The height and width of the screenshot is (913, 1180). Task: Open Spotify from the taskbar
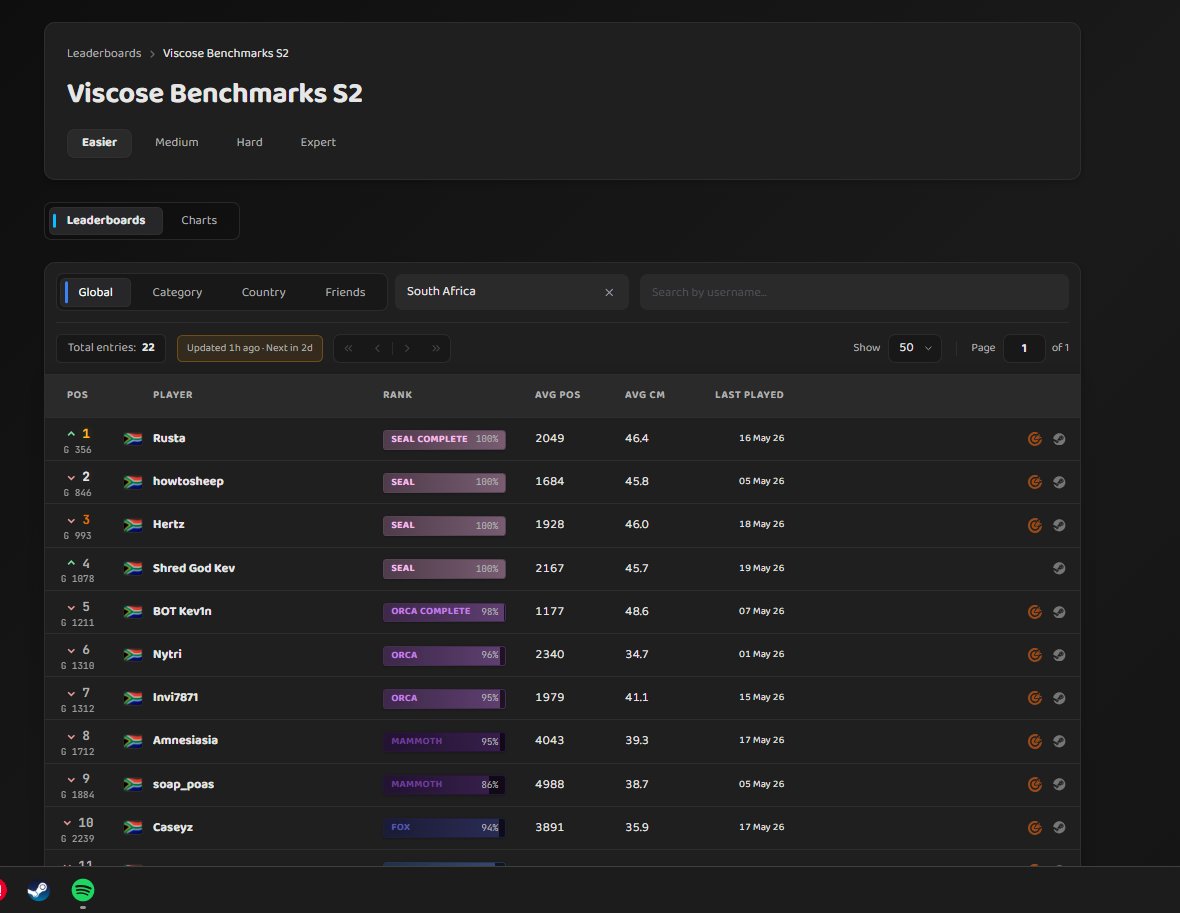(83, 890)
